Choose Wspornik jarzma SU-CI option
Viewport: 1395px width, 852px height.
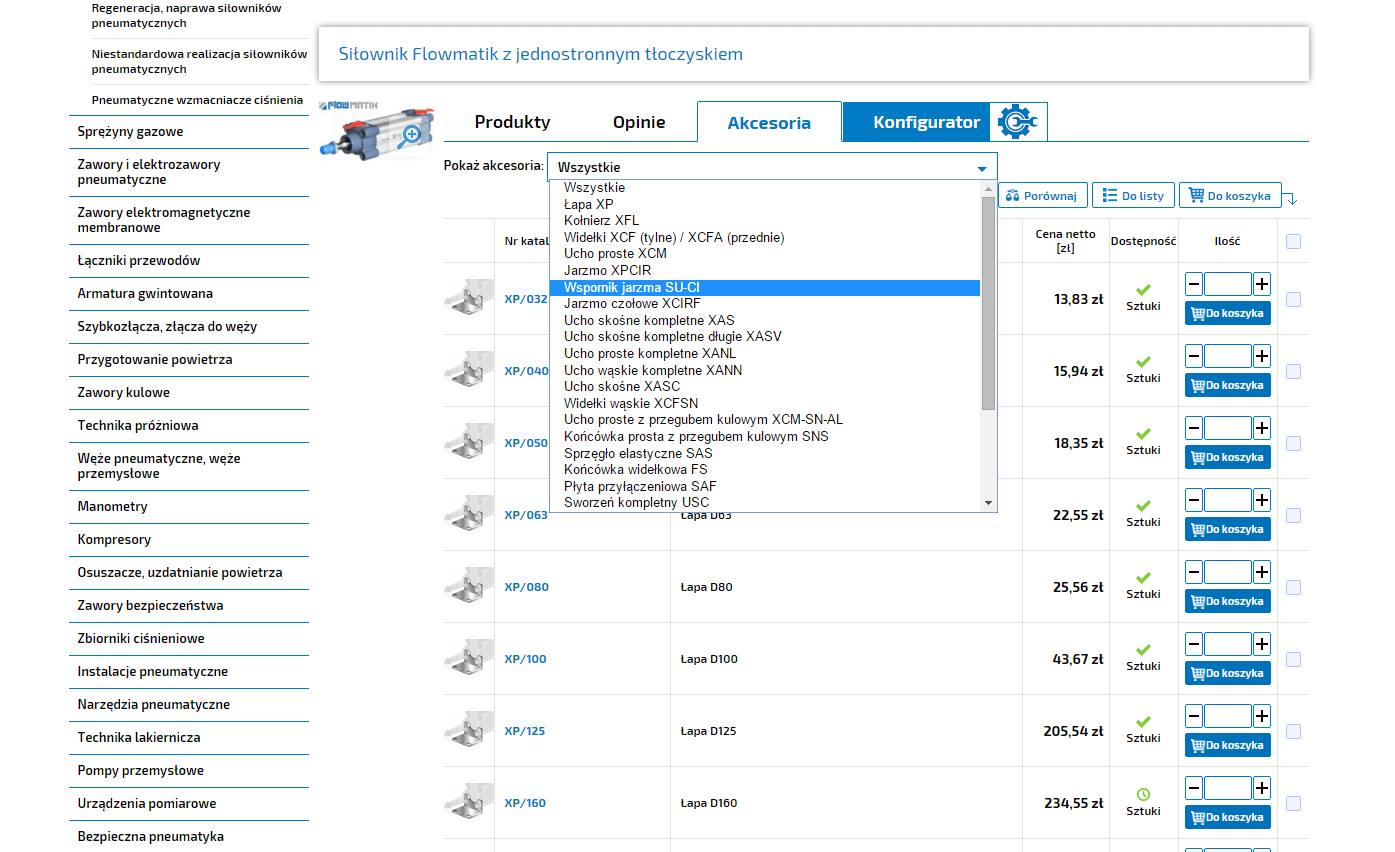765,287
